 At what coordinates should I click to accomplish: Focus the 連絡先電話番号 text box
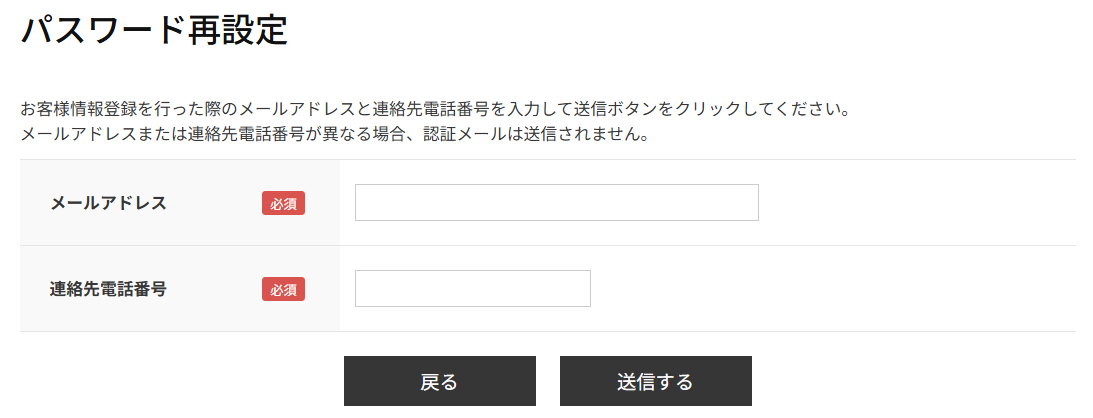point(472,288)
